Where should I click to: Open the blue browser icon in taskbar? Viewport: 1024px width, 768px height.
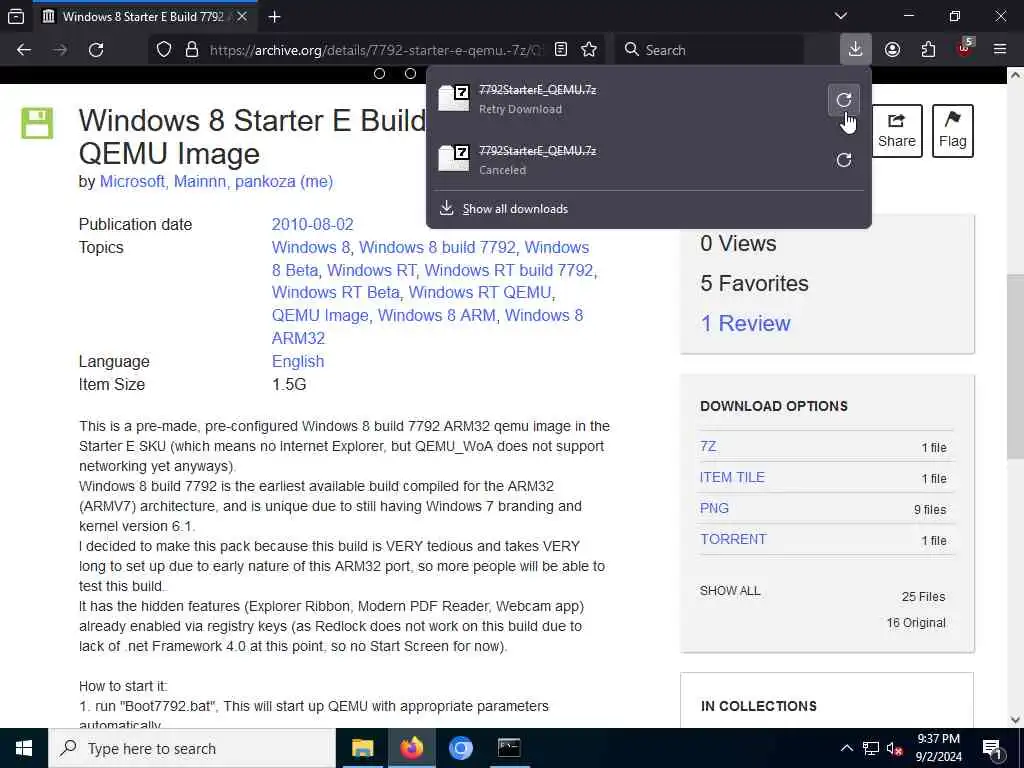tap(460, 748)
